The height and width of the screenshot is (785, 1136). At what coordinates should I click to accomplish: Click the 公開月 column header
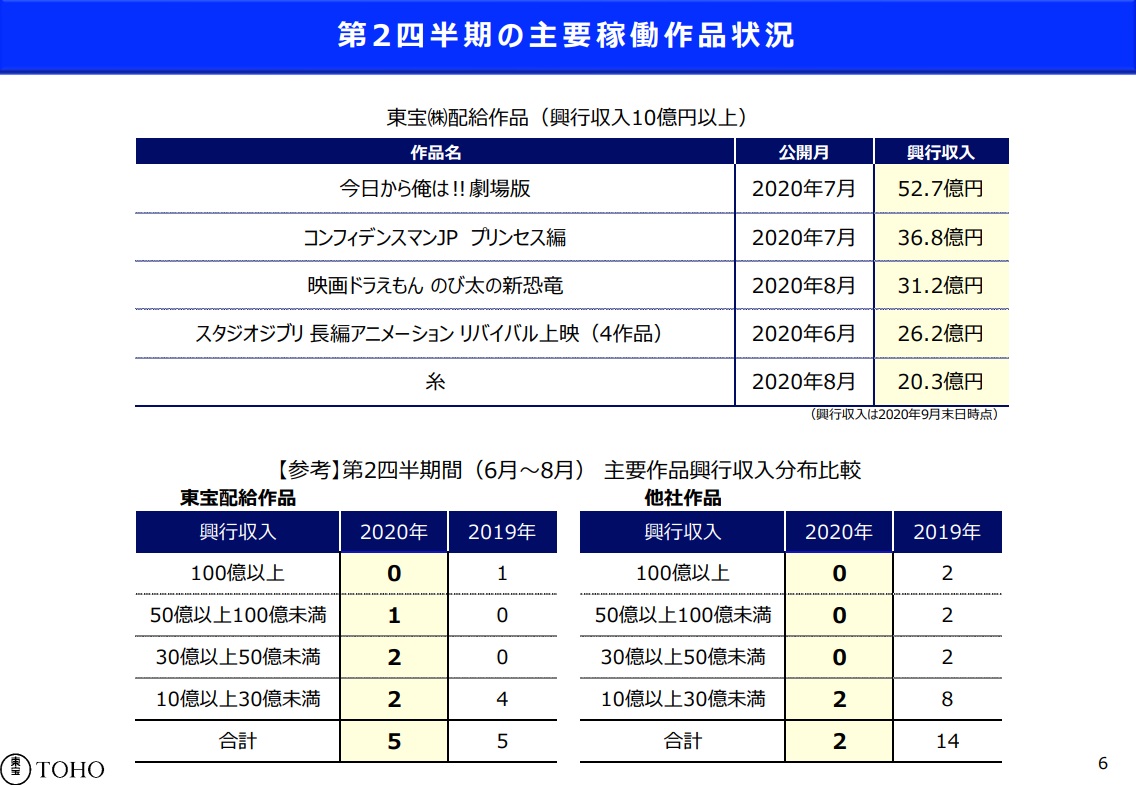click(803, 152)
